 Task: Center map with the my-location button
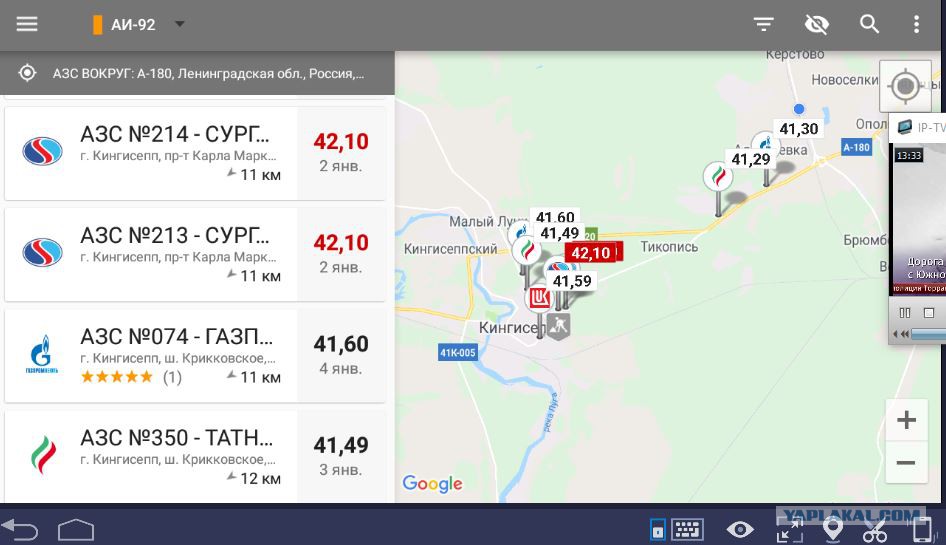pos(904,86)
